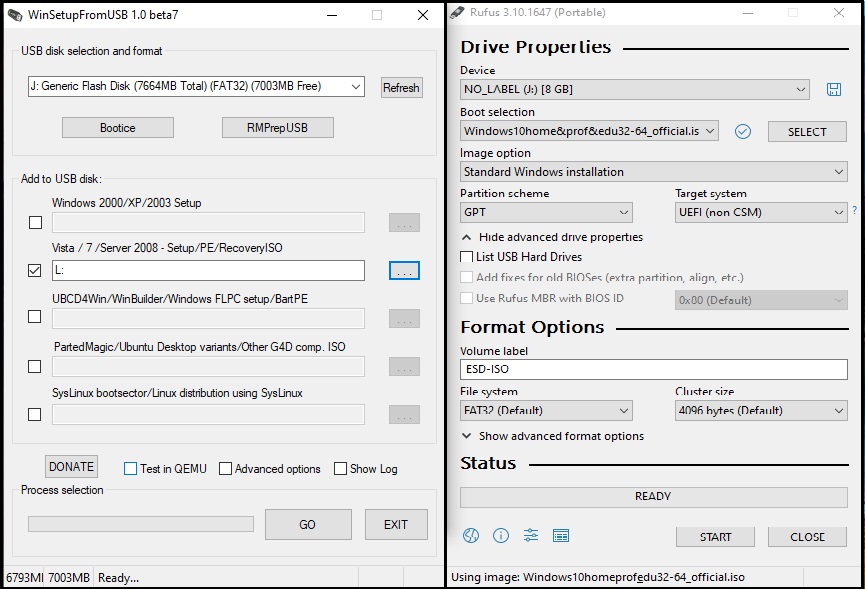Click the Volume label field

point(654,369)
